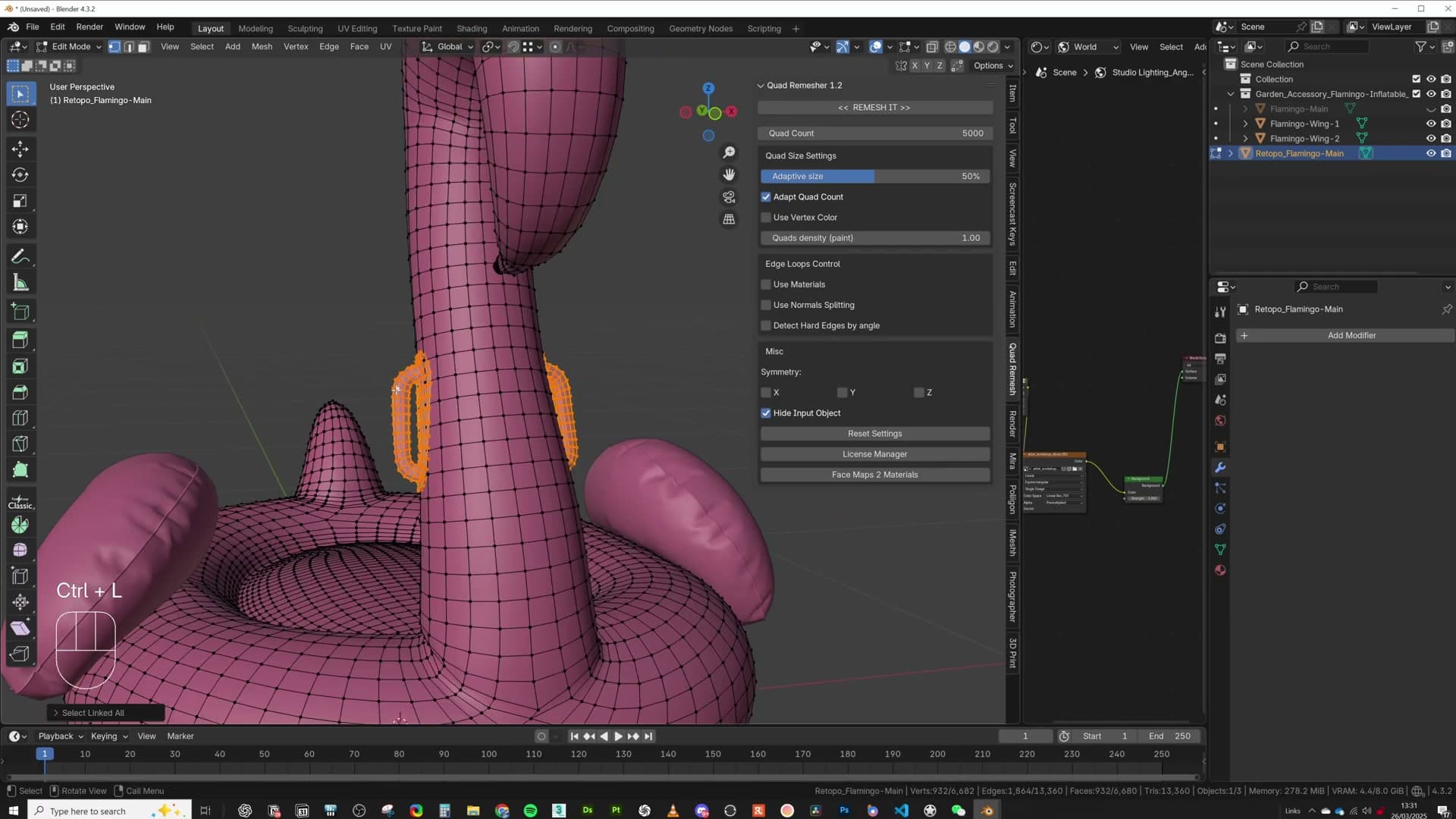The height and width of the screenshot is (819, 1456).
Task: Toggle camera view icon in viewport
Action: pos(729,196)
